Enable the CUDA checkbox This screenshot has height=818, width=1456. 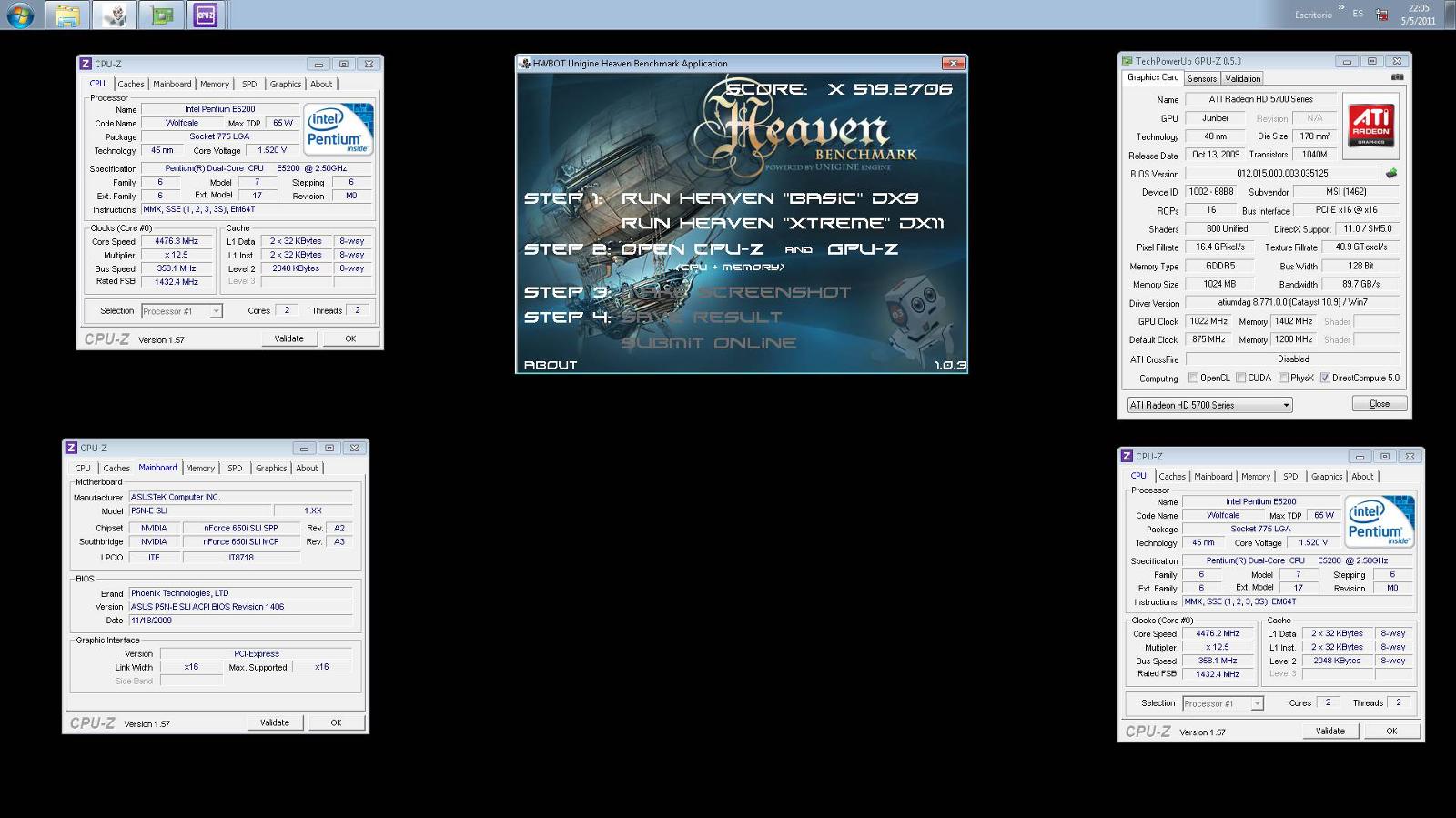tap(1240, 378)
